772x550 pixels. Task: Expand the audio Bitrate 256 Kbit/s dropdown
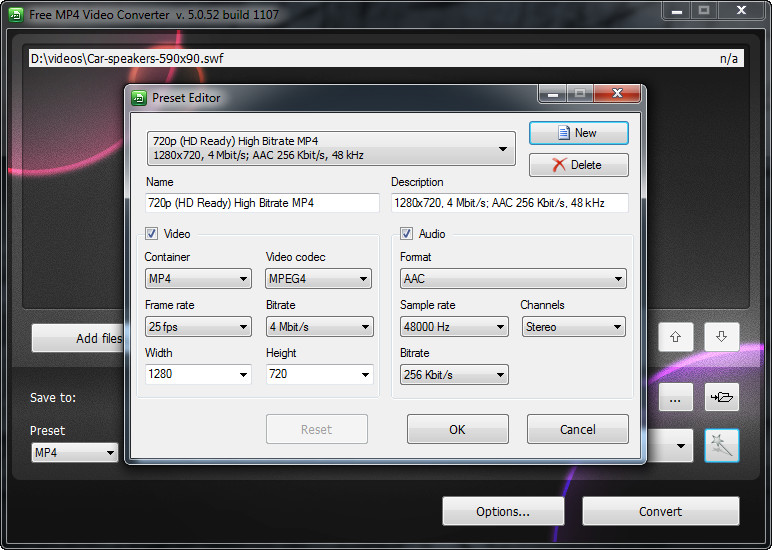click(454, 375)
